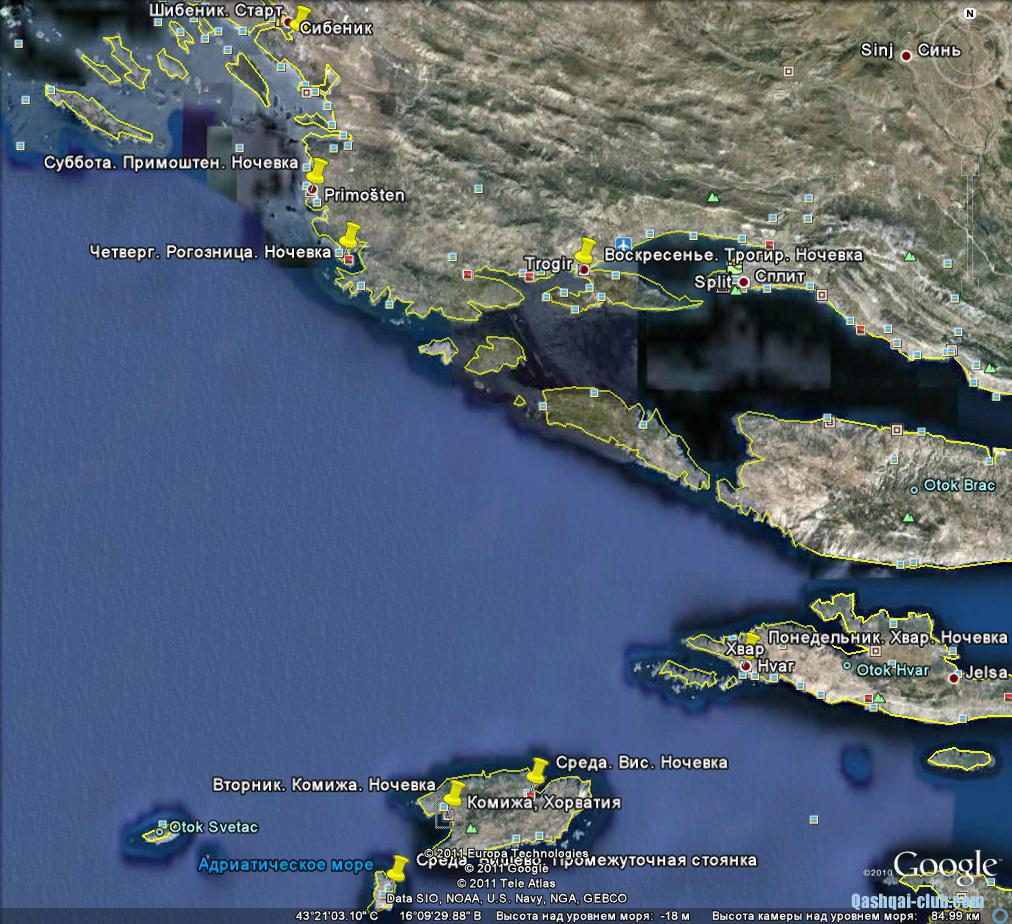Click the yellow pushpin at Рогозница
This screenshot has height=924, width=1012.
349,236
